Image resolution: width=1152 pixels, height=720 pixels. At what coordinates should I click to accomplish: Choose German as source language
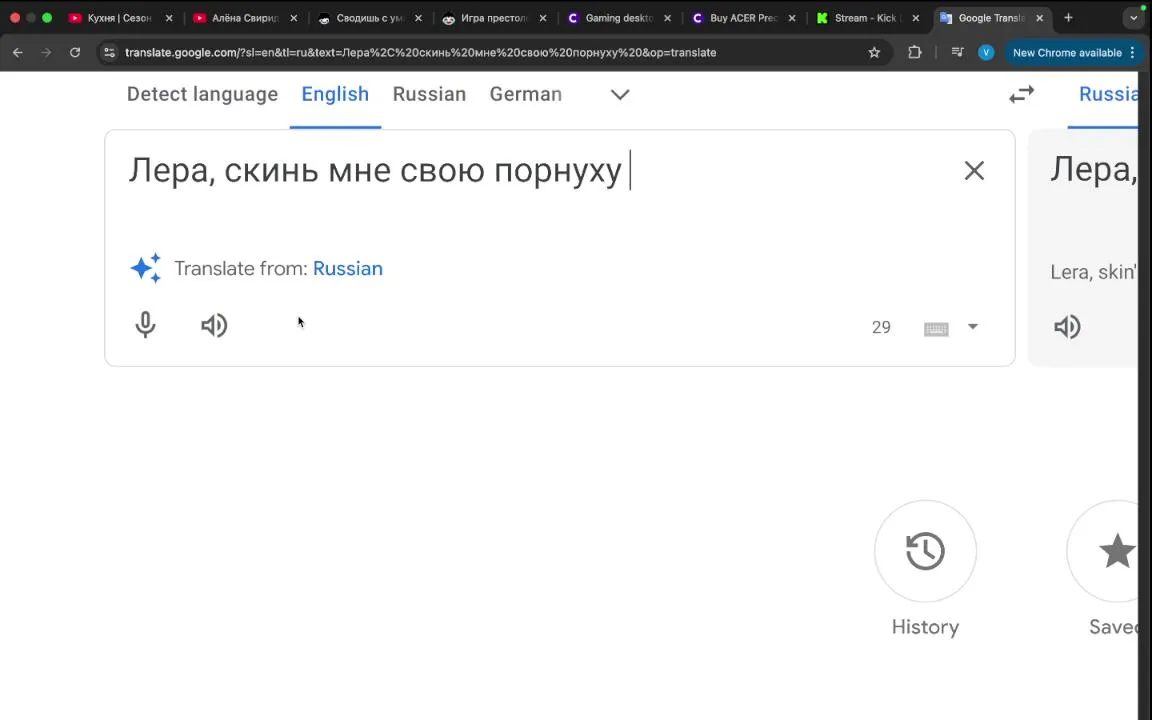pos(525,95)
